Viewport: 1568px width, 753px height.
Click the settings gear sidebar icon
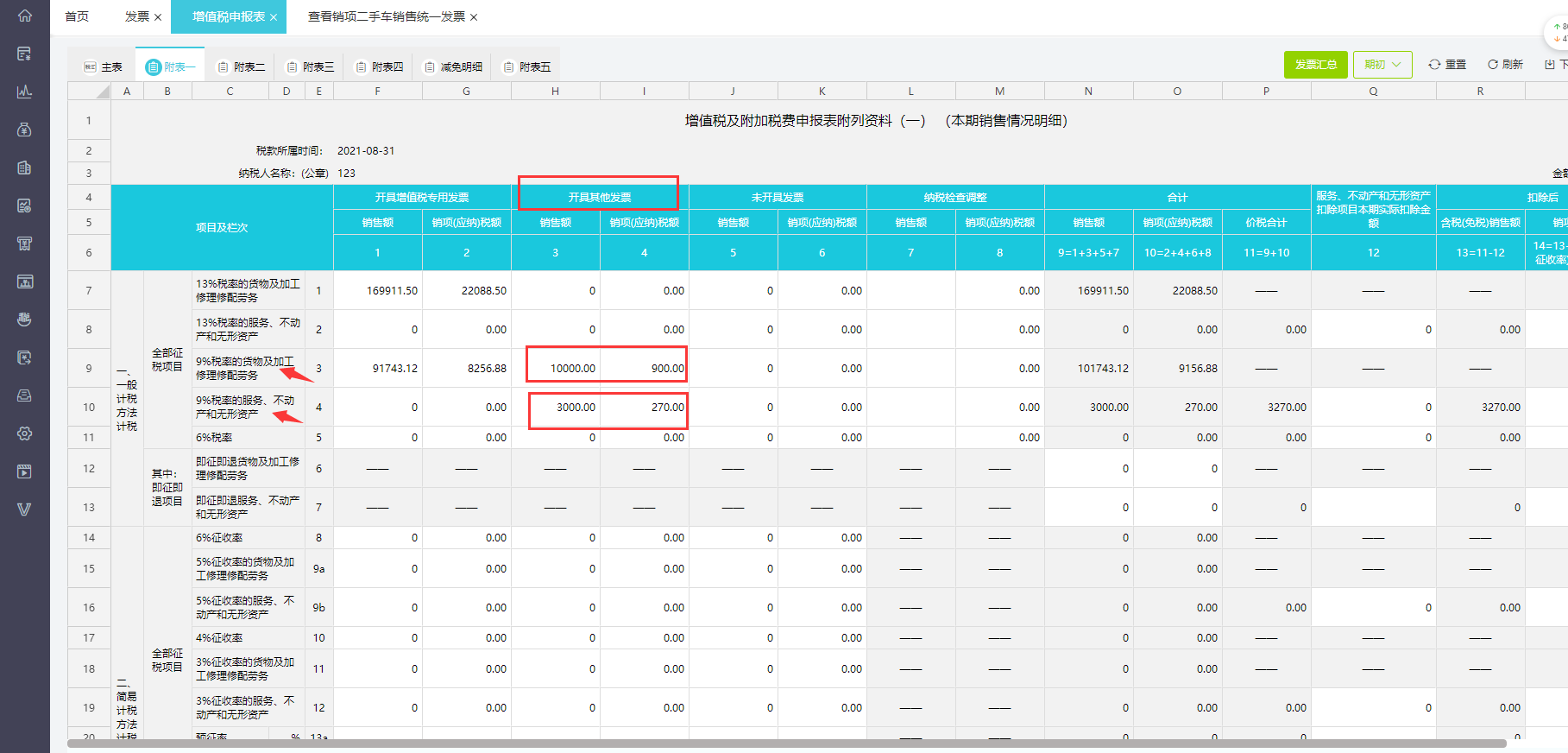pos(24,433)
